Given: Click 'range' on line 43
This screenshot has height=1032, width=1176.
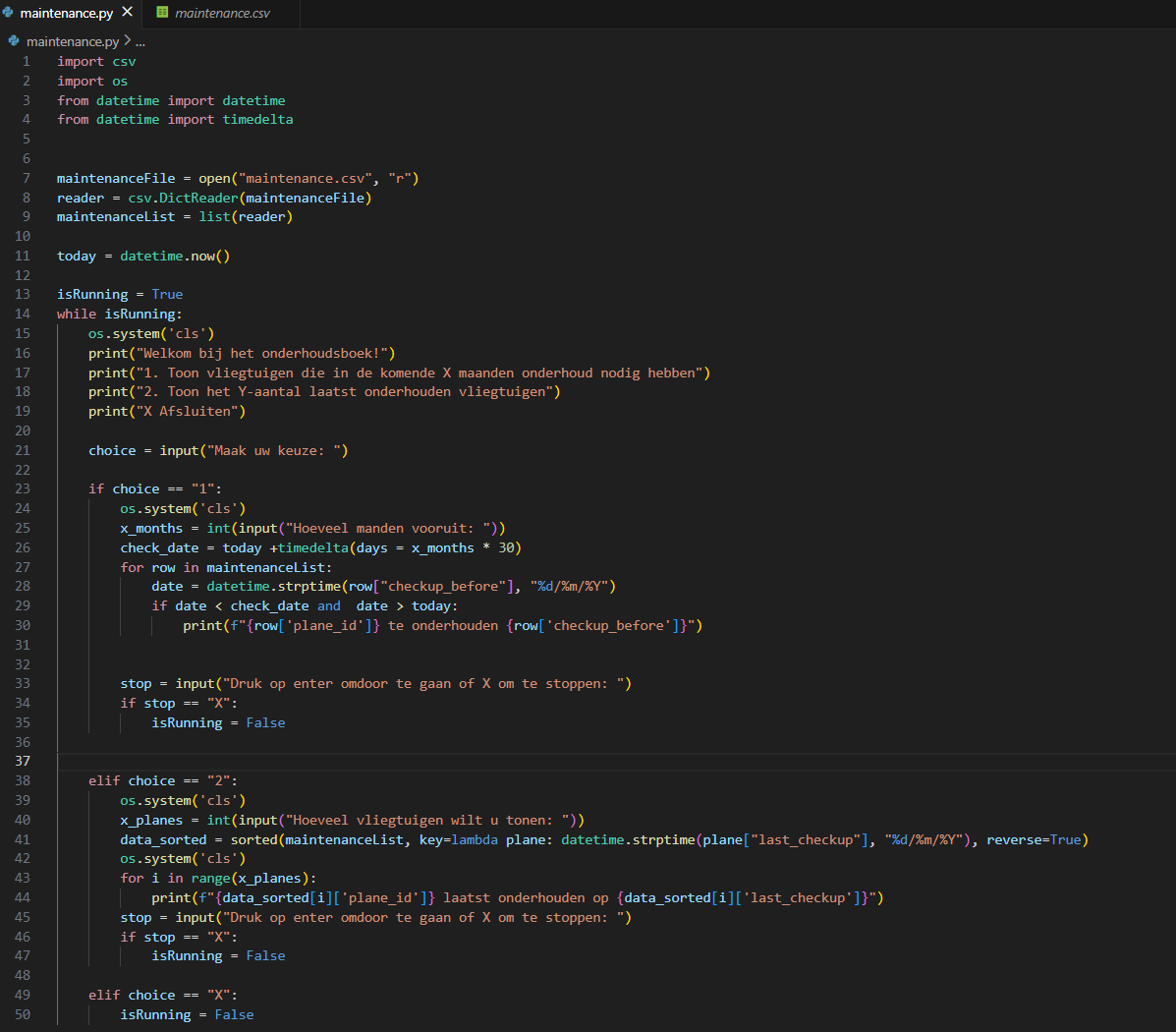Looking at the screenshot, I should [210, 878].
